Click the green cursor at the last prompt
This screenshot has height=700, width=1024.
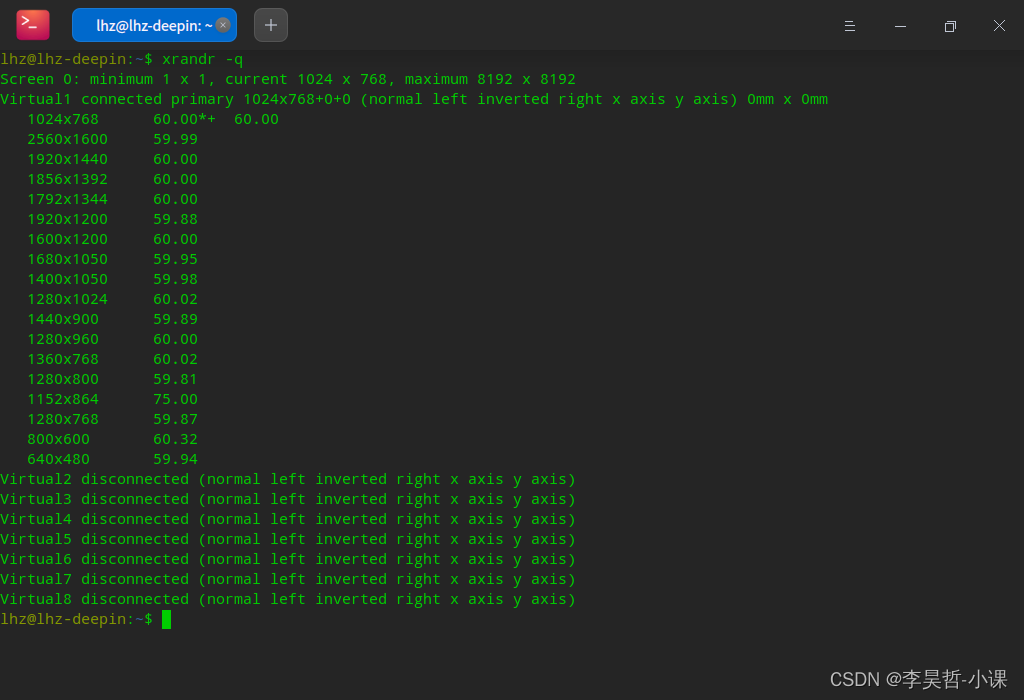[167, 620]
